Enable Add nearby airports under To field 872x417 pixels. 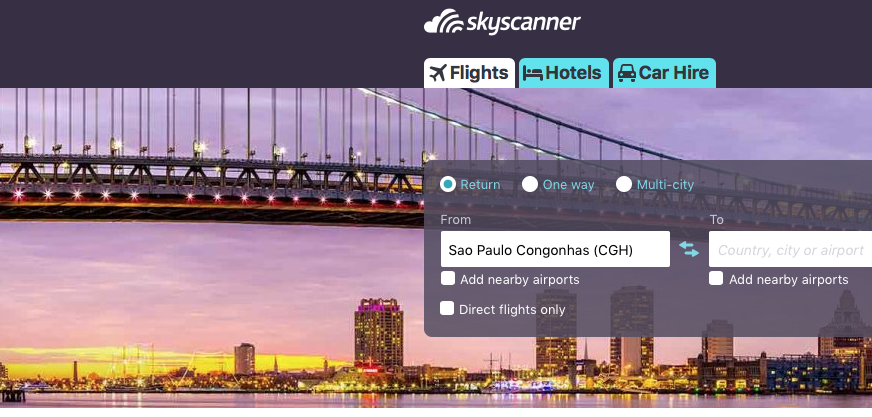[716, 278]
